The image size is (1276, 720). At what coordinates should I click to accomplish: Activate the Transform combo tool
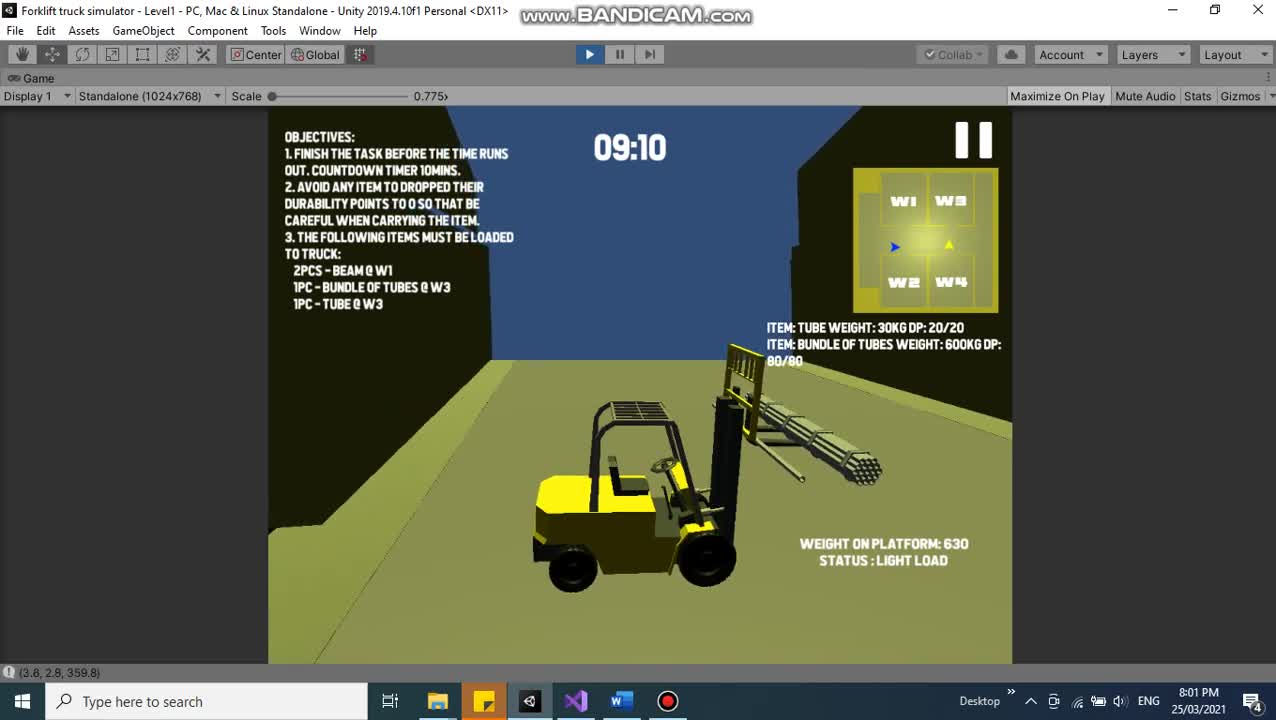click(x=172, y=54)
